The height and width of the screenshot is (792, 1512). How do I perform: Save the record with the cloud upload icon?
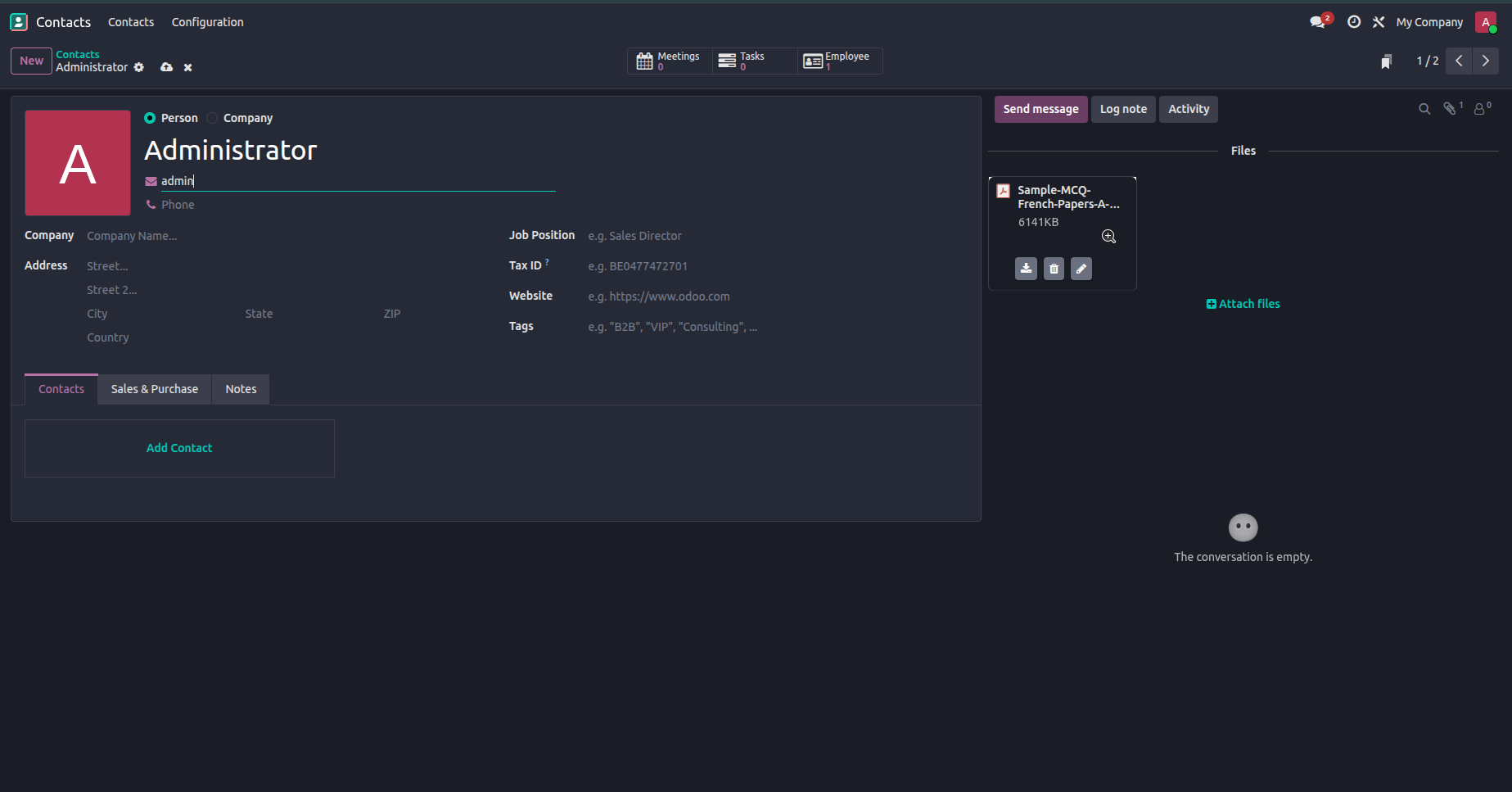point(166,67)
